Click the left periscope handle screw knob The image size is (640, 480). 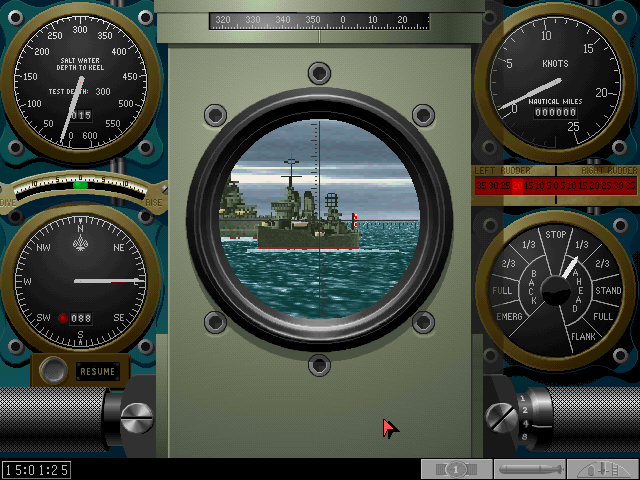tap(137, 418)
